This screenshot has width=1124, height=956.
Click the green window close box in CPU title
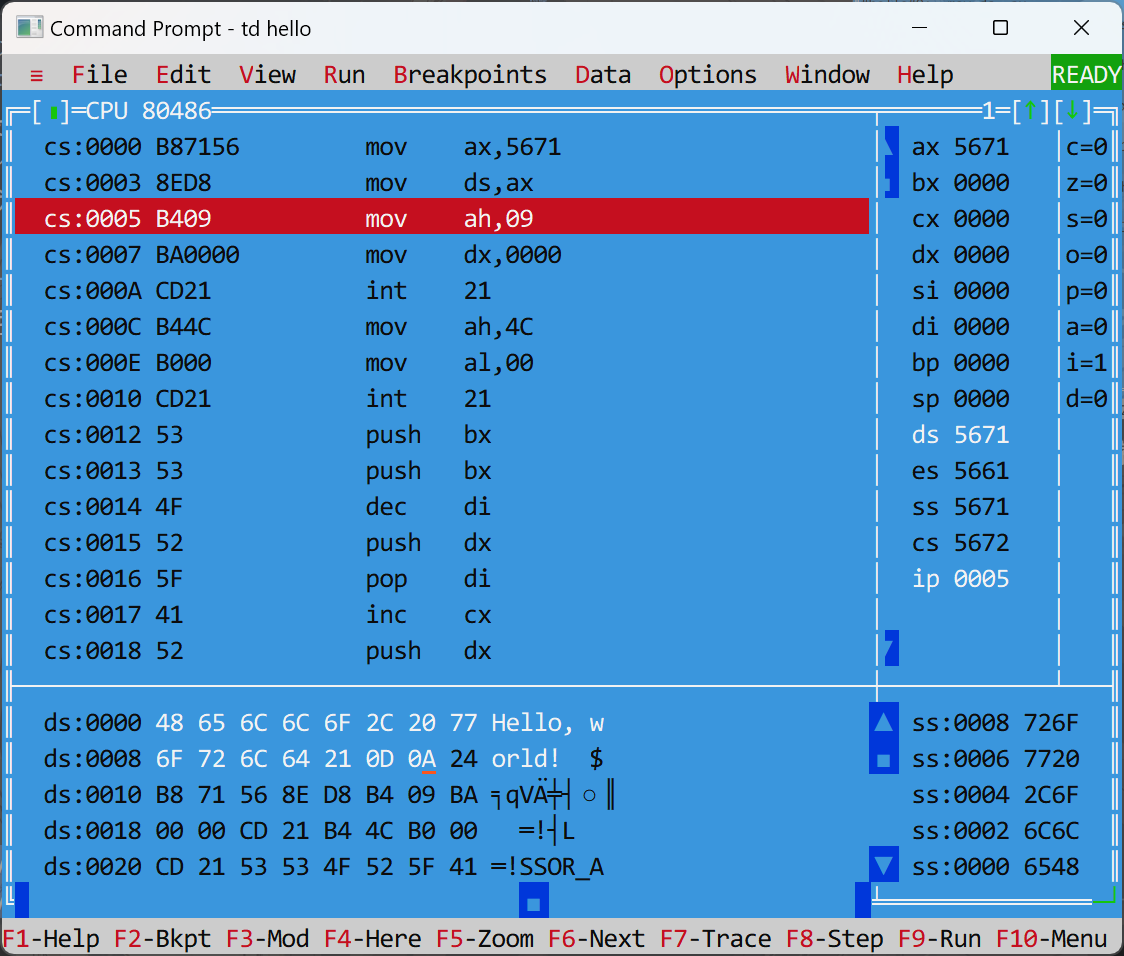click(53, 111)
